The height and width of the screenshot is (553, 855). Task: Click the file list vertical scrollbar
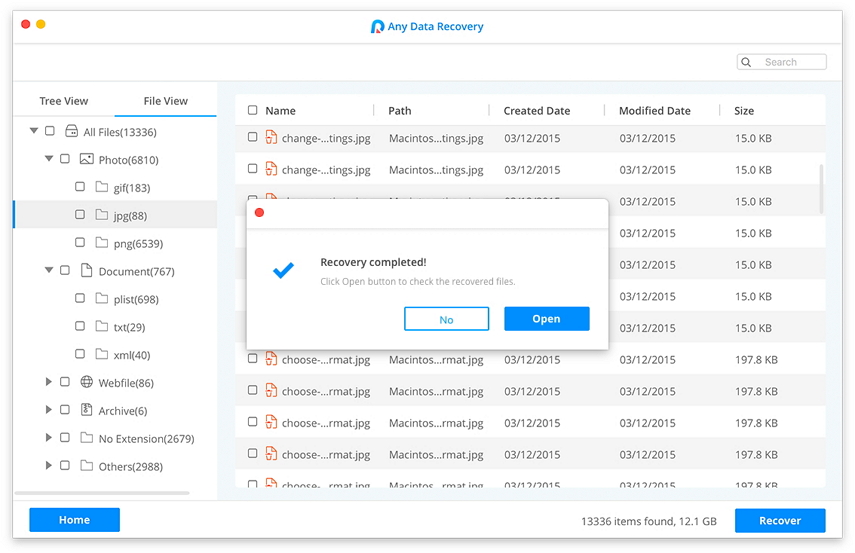(x=822, y=189)
